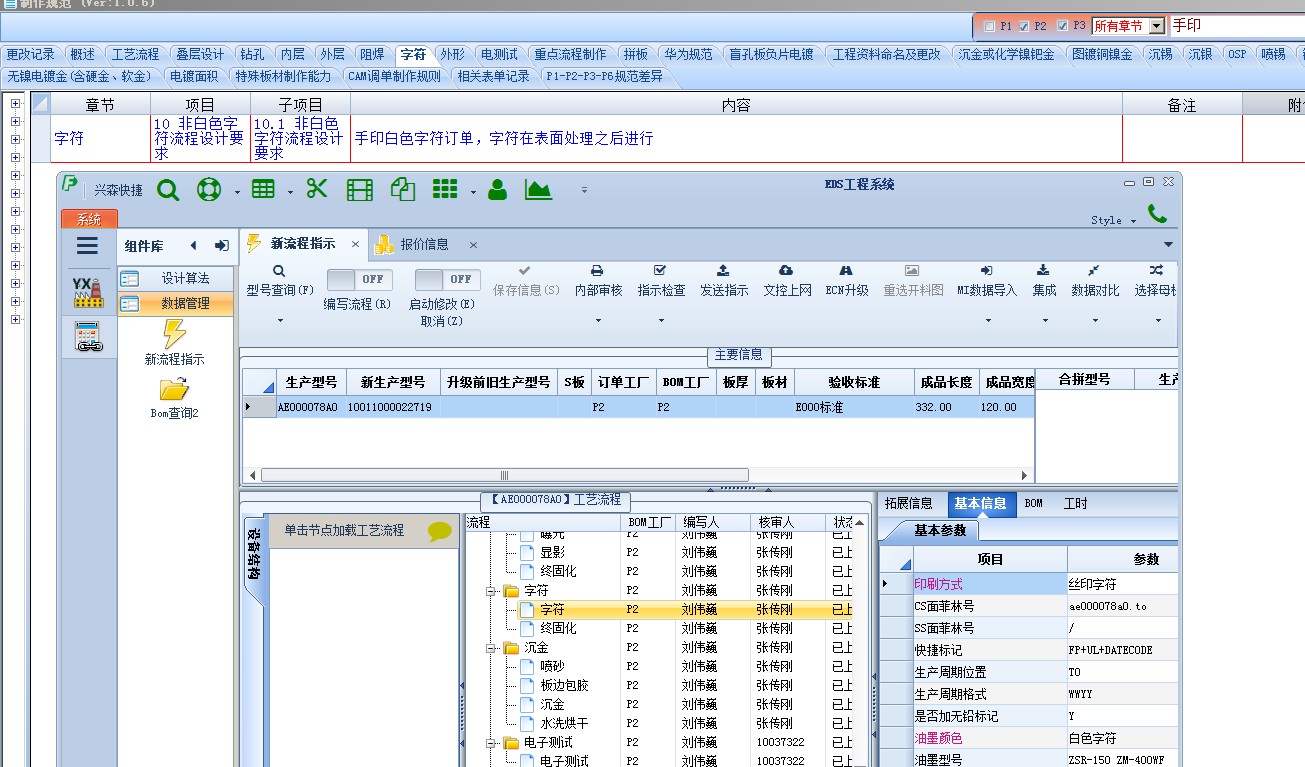Switch to the BOM tab
Image resolution: width=1305 pixels, height=767 pixels.
(1034, 504)
